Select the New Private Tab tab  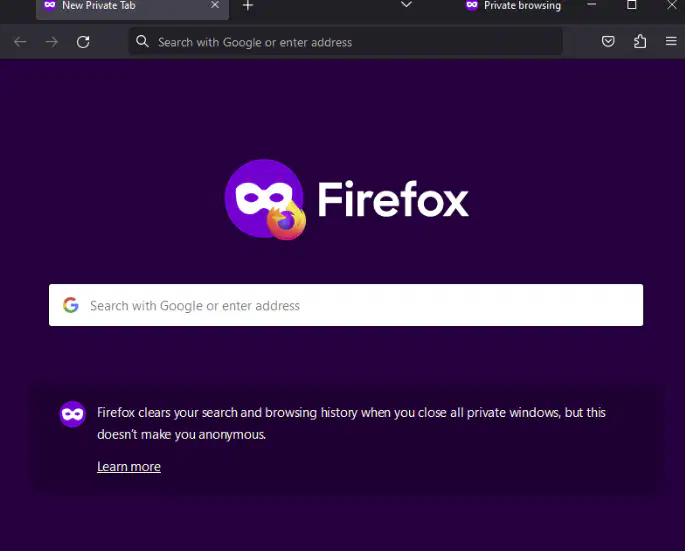pos(132,8)
